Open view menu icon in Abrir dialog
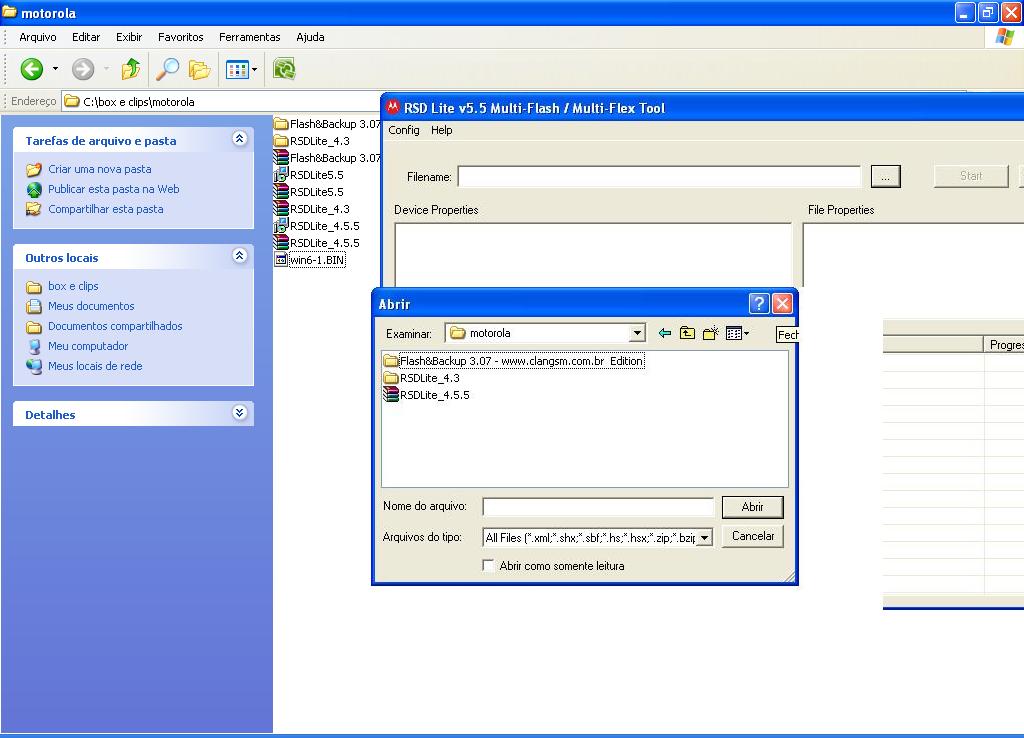Viewport: 1024px width, 738px height. point(737,333)
